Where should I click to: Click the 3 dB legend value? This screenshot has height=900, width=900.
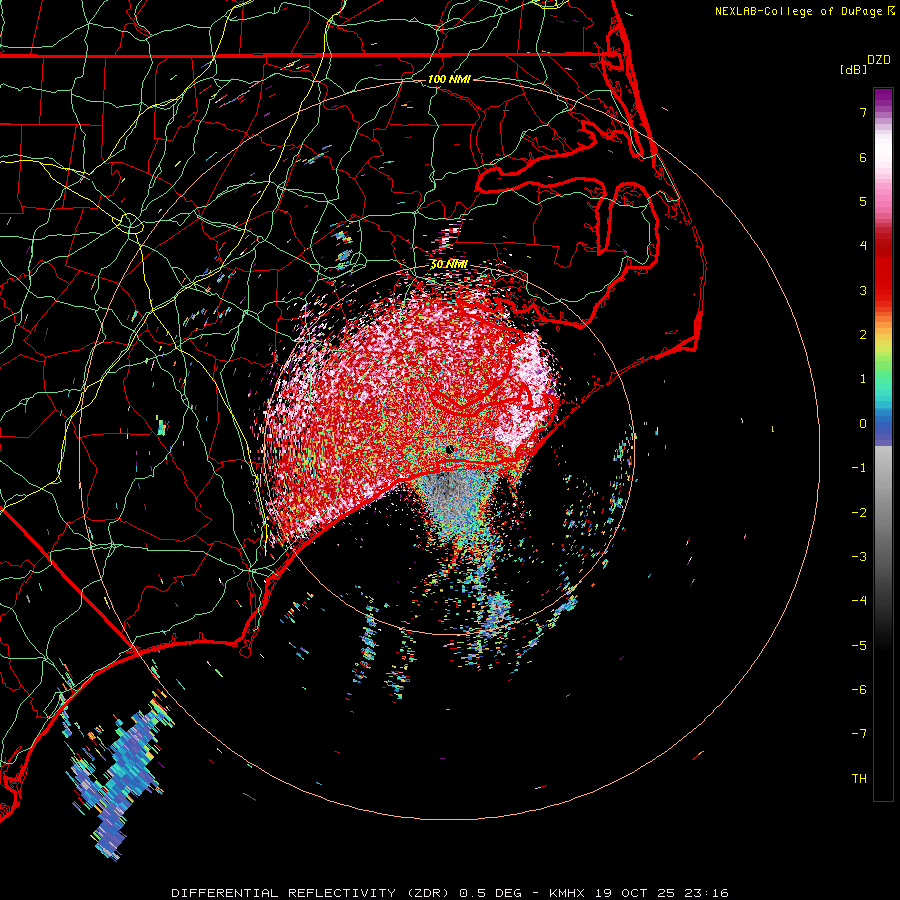[863, 290]
